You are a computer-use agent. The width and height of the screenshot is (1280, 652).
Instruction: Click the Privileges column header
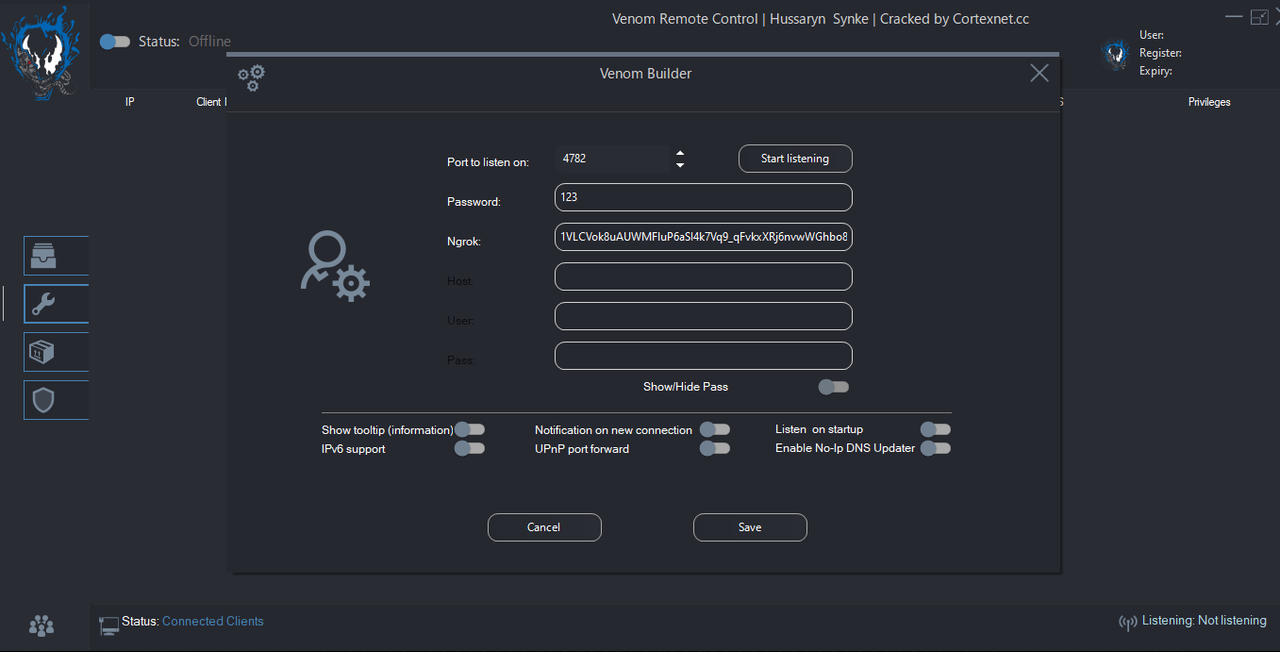click(x=1209, y=102)
